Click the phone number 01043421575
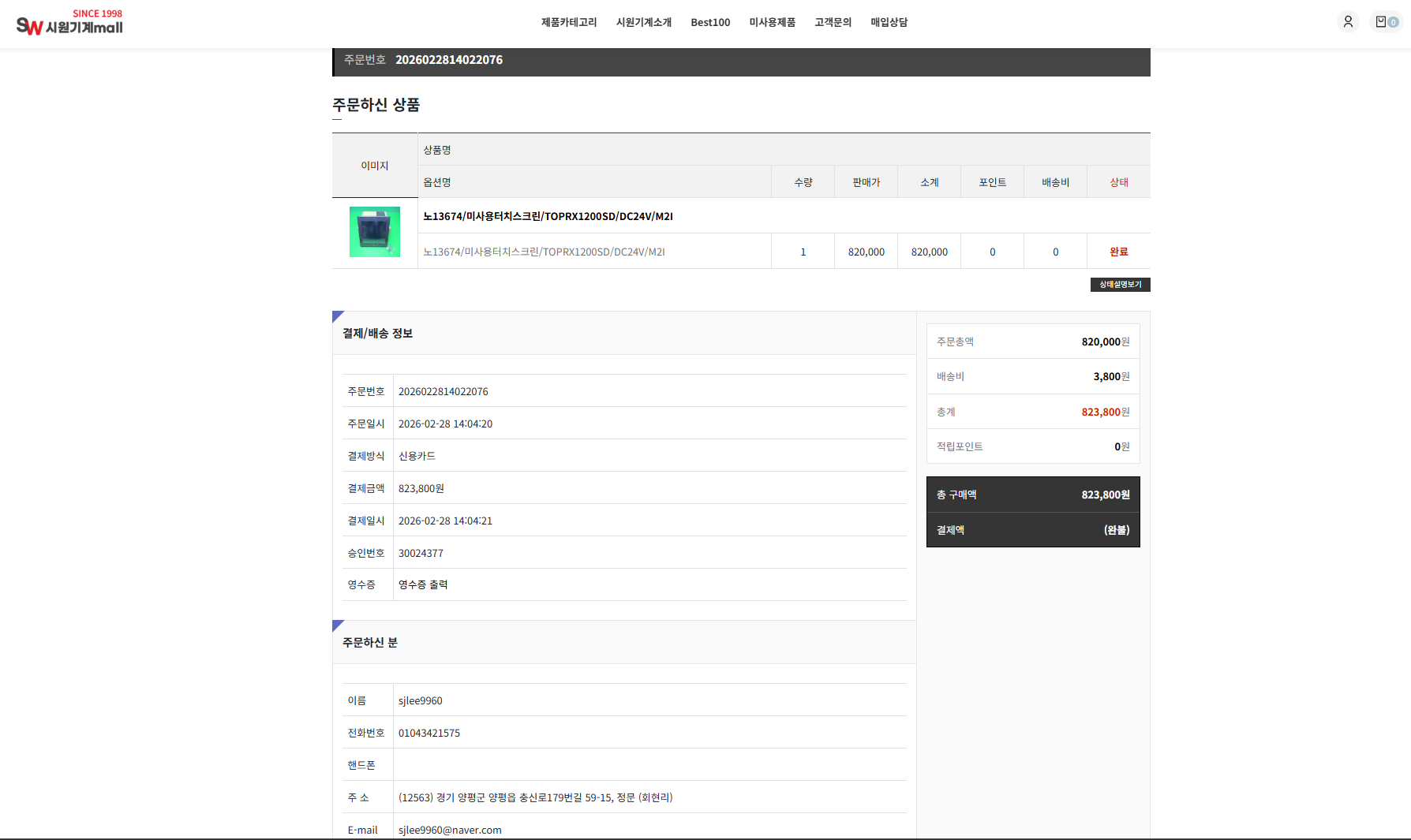The height and width of the screenshot is (840, 1411). pos(429,733)
